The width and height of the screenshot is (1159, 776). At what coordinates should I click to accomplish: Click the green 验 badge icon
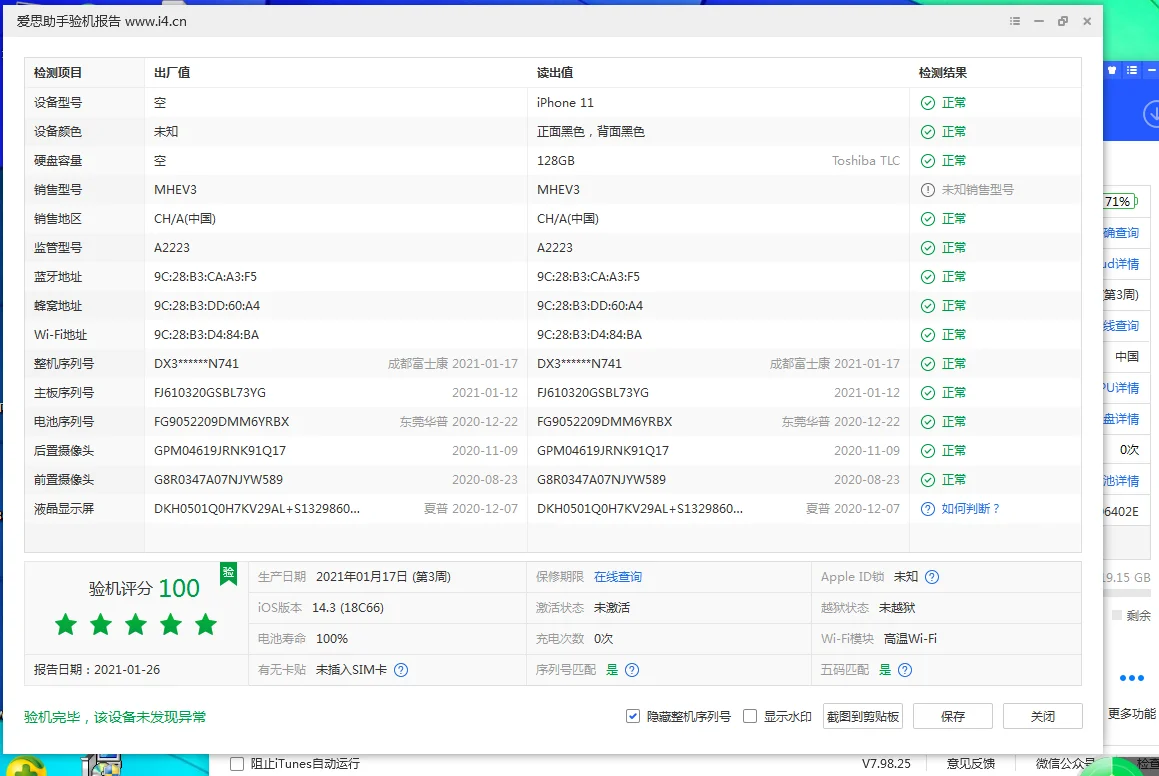(228, 574)
